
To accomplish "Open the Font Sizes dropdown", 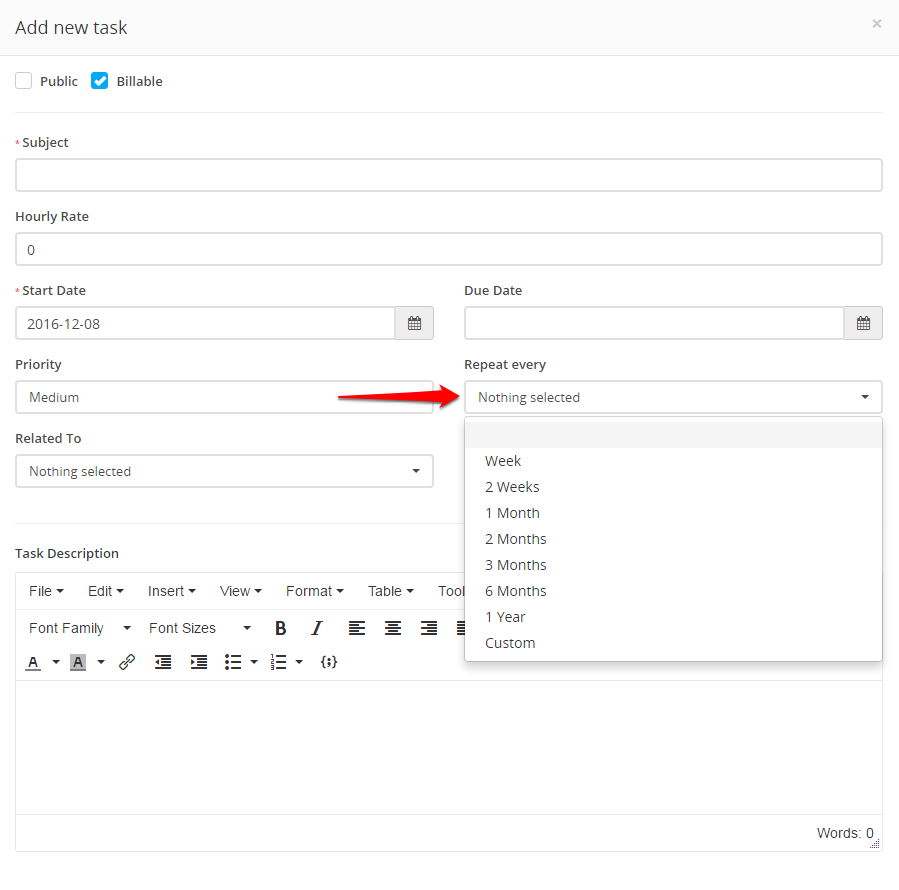I will click(x=200, y=629).
